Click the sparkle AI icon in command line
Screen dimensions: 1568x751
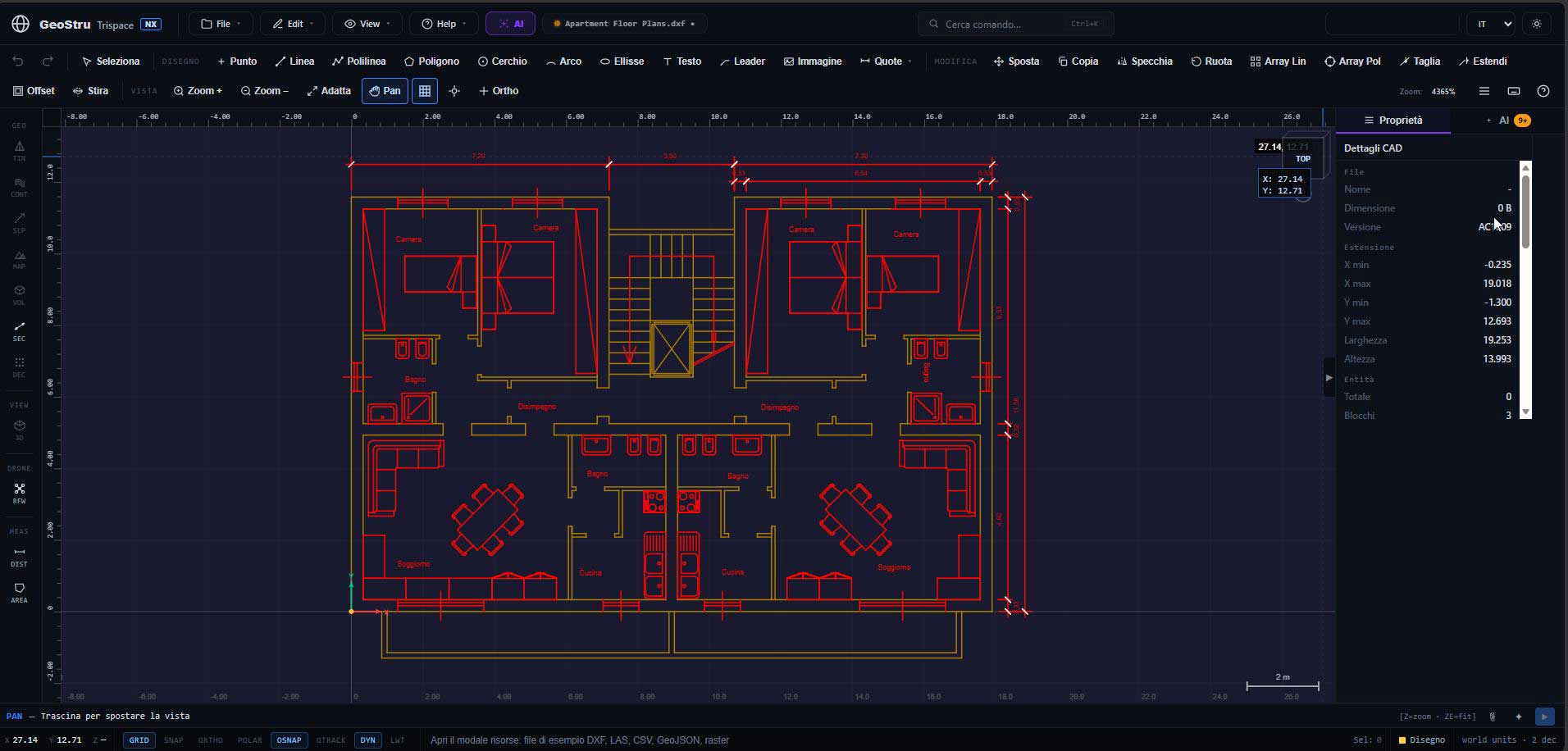pos(1519,717)
